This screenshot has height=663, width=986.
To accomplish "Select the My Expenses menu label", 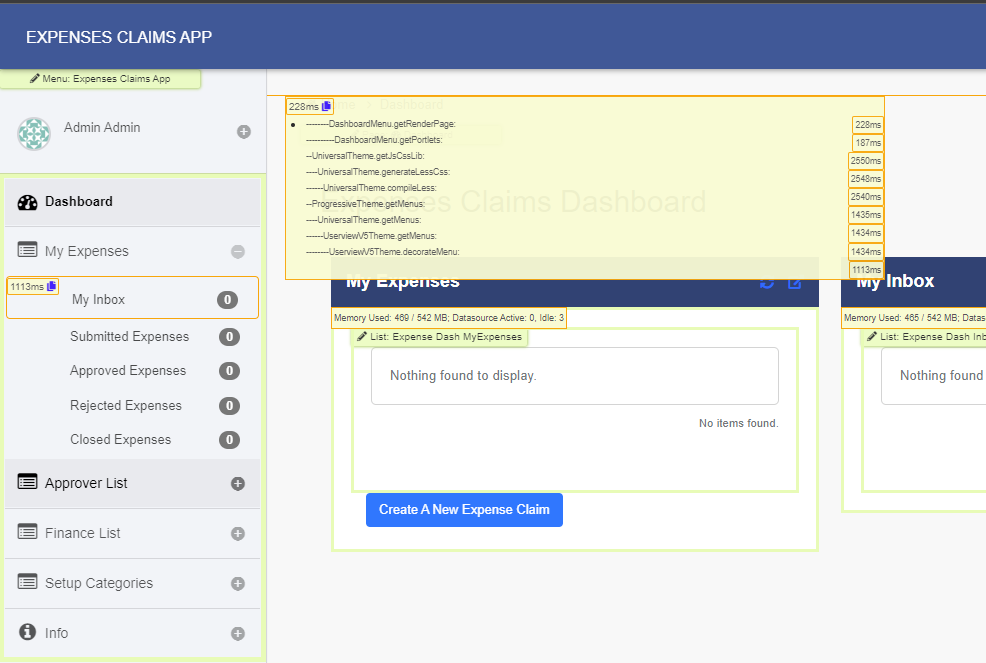I will click(87, 251).
